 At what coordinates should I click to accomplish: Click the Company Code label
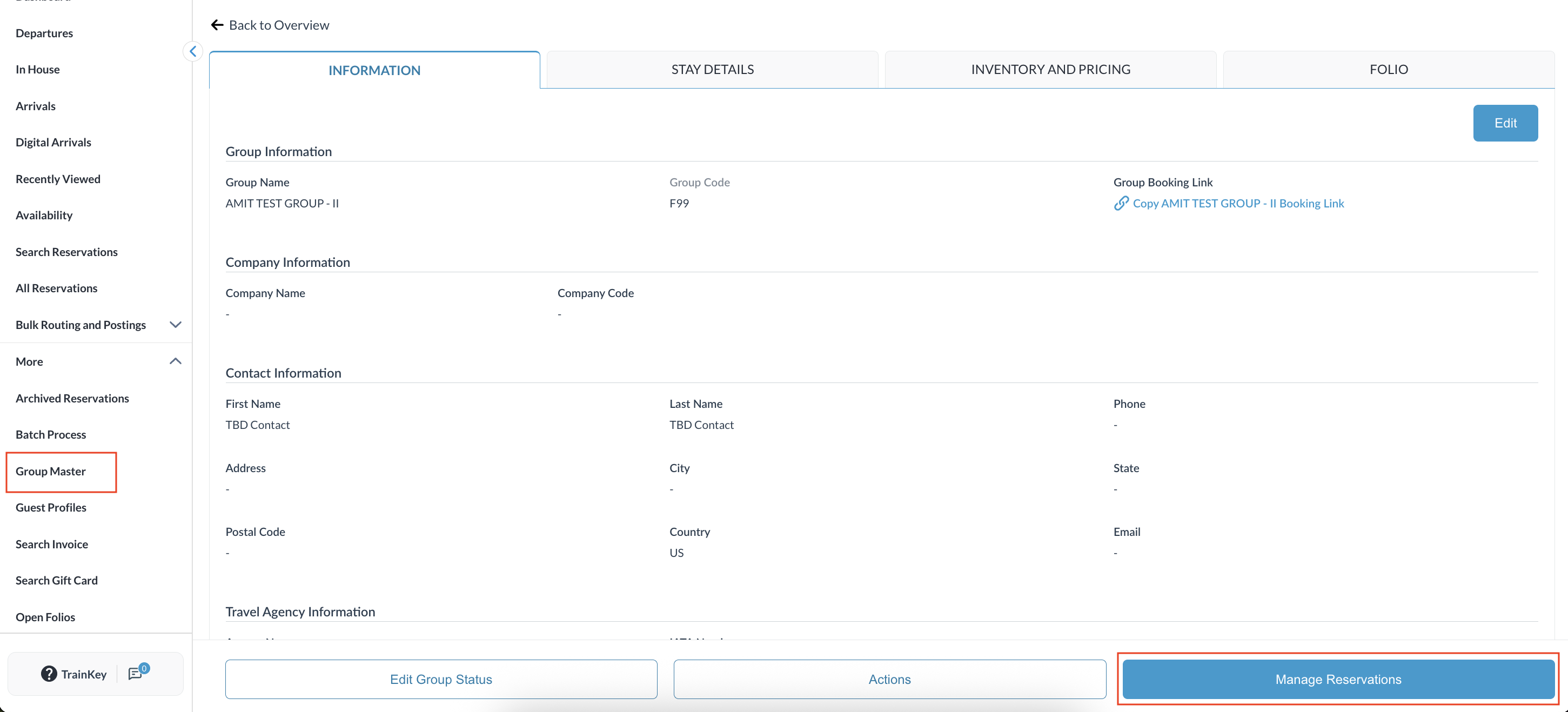(x=595, y=293)
